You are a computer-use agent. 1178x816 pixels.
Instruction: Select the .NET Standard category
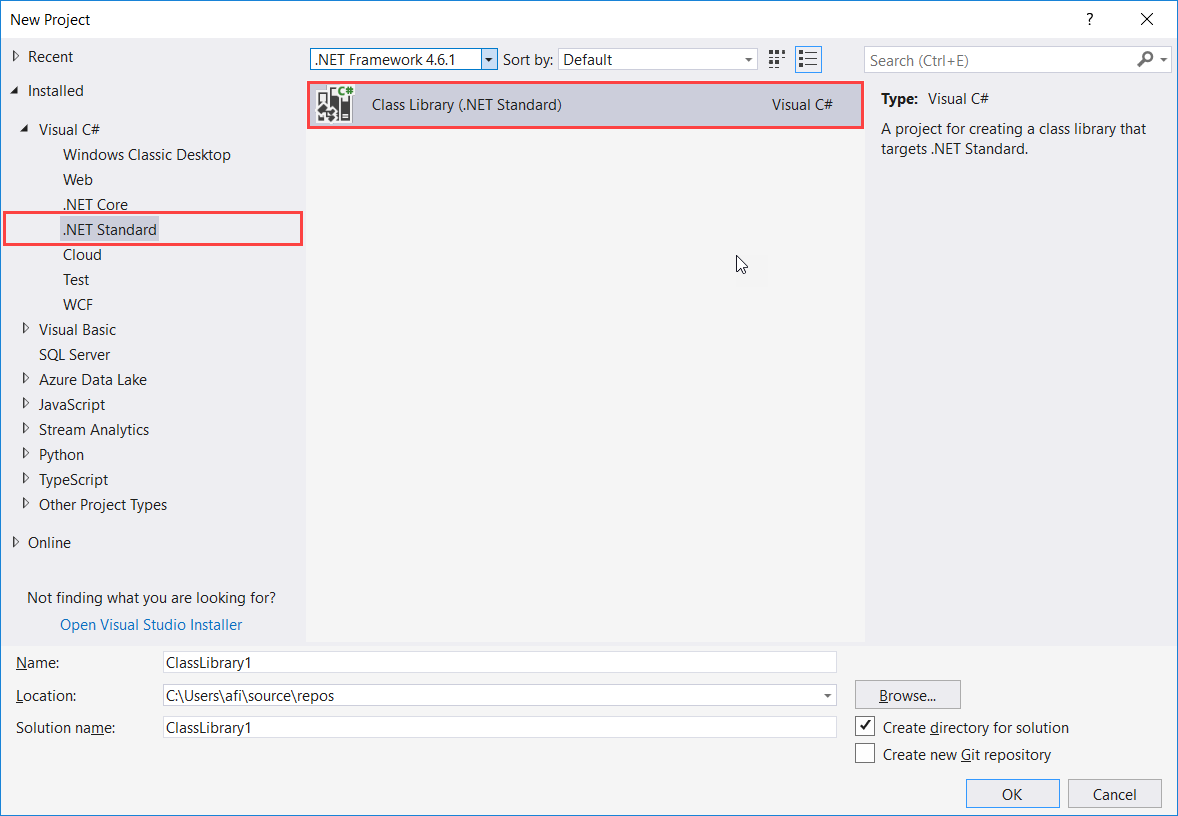[x=110, y=229]
